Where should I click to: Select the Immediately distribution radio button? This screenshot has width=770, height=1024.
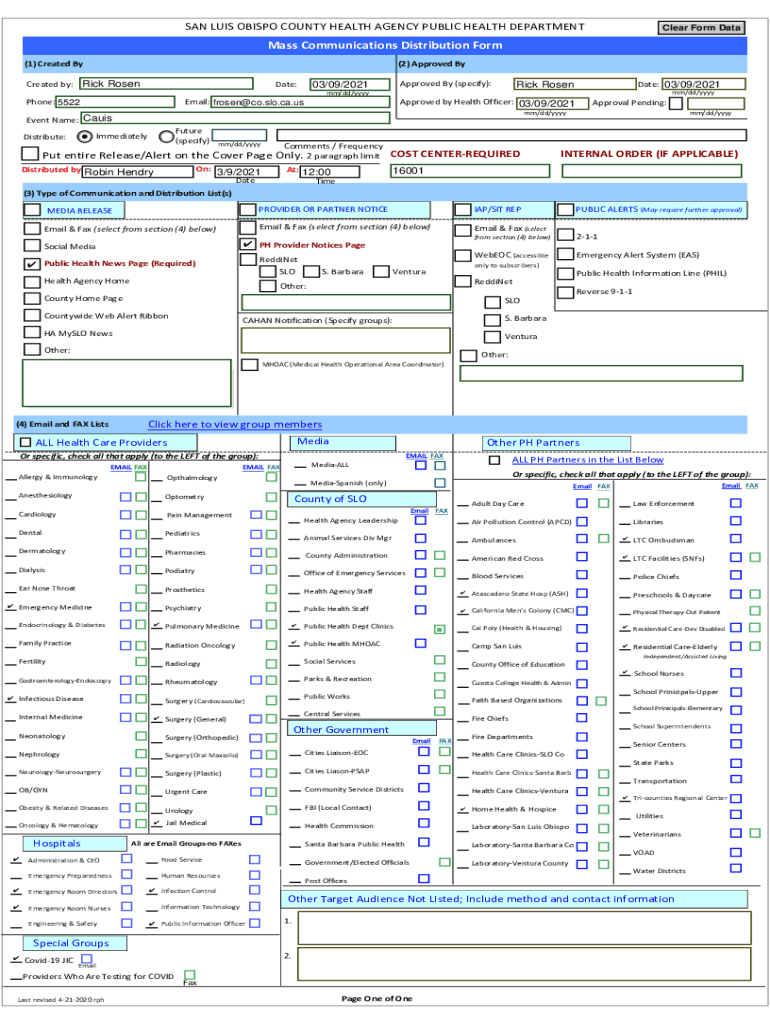84,136
